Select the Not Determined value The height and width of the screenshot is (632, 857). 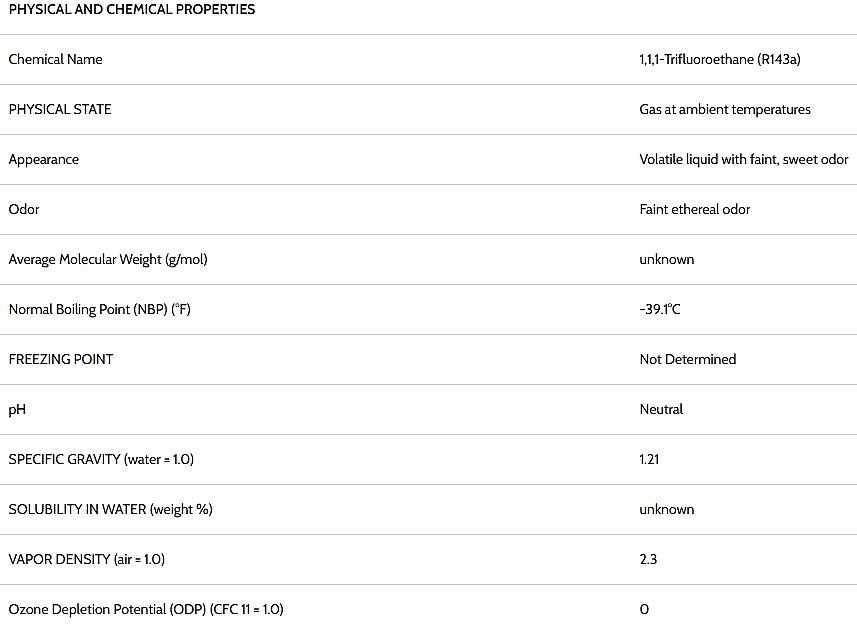(688, 359)
